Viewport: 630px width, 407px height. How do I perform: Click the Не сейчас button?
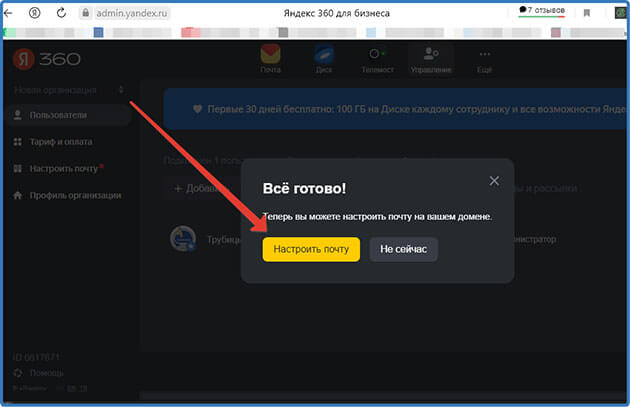(x=403, y=249)
